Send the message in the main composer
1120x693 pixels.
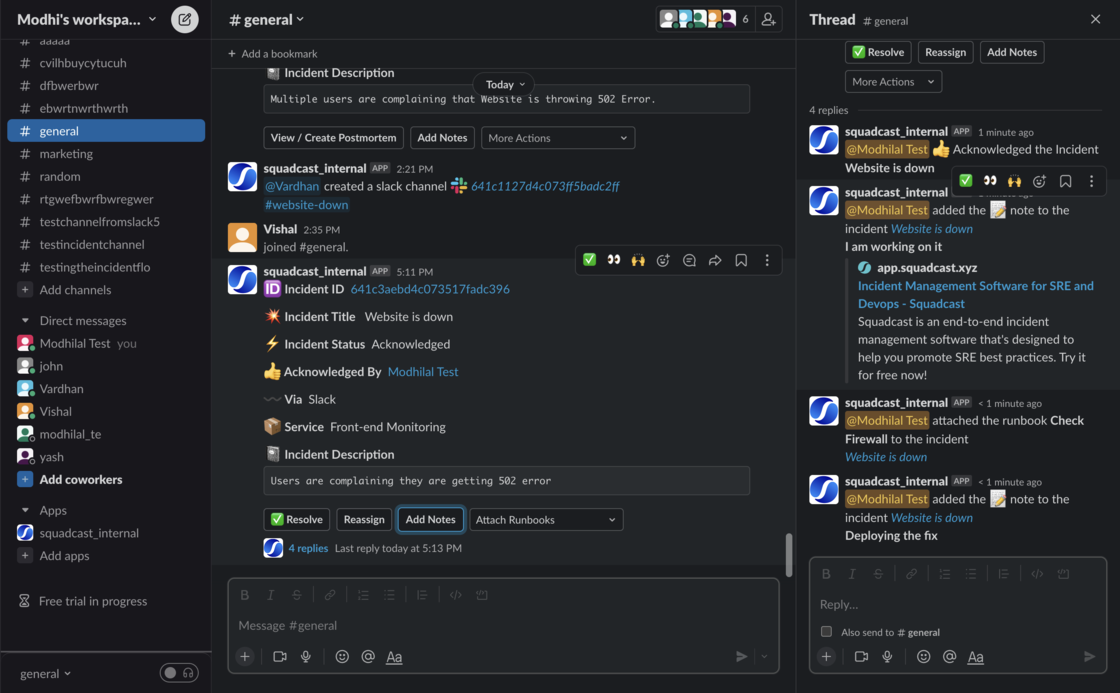point(741,657)
